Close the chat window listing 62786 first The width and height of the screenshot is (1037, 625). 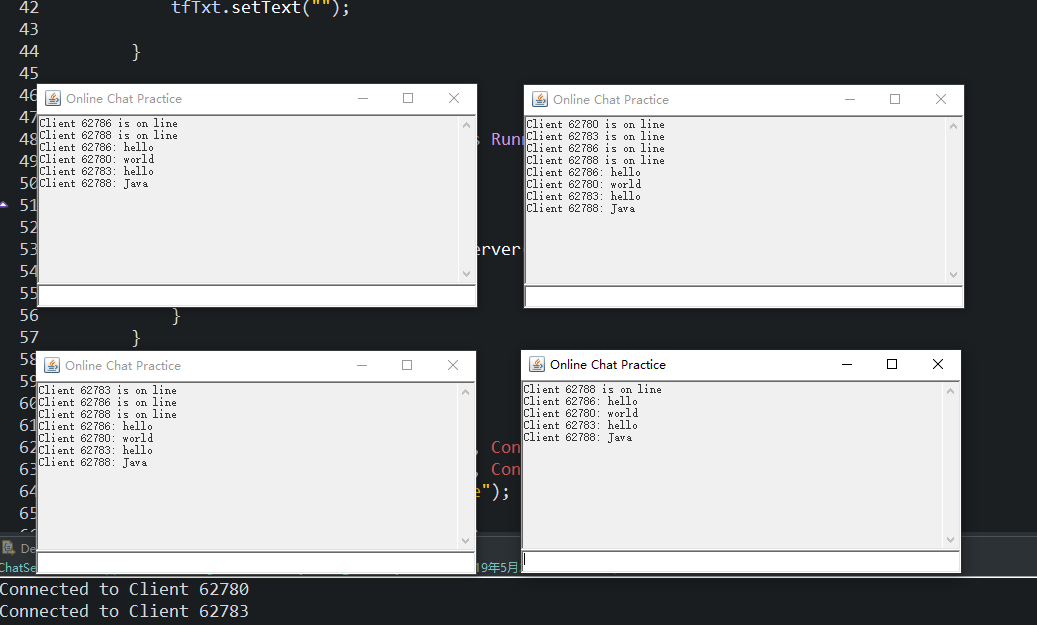click(x=454, y=99)
